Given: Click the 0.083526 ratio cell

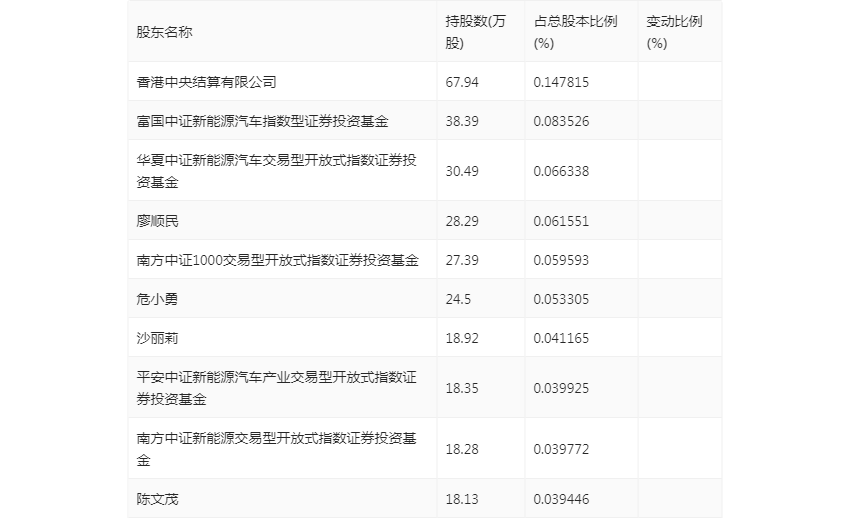Looking at the screenshot, I should point(561,121).
